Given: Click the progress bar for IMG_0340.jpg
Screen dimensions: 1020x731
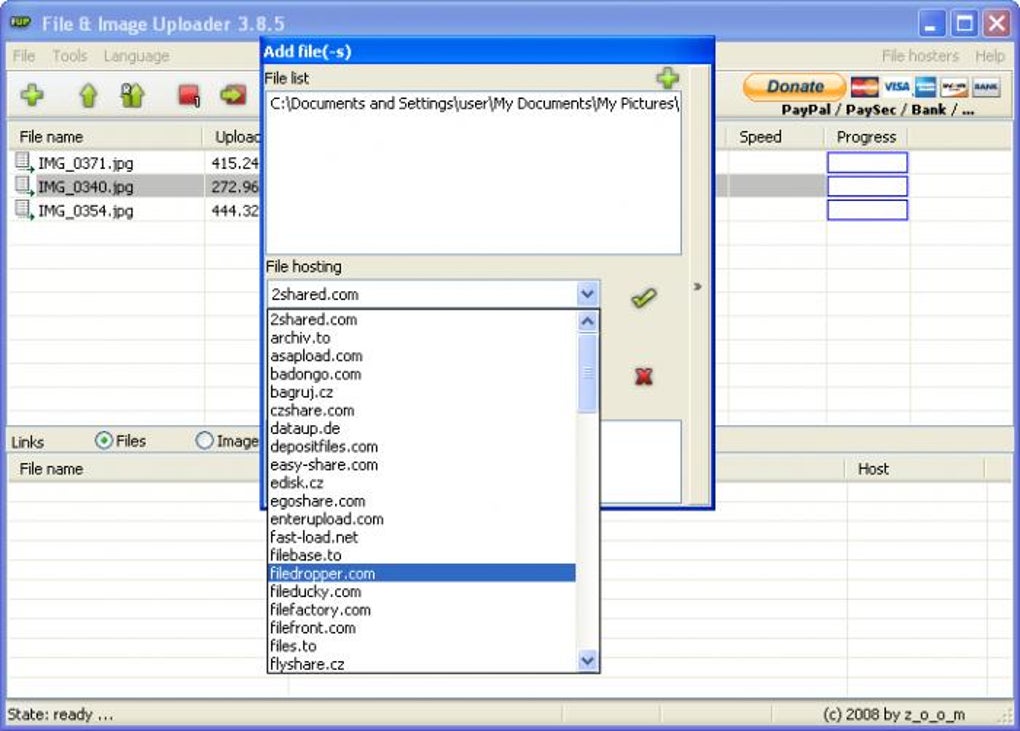Looking at the screenshot, I should click(x=867, y=186).
